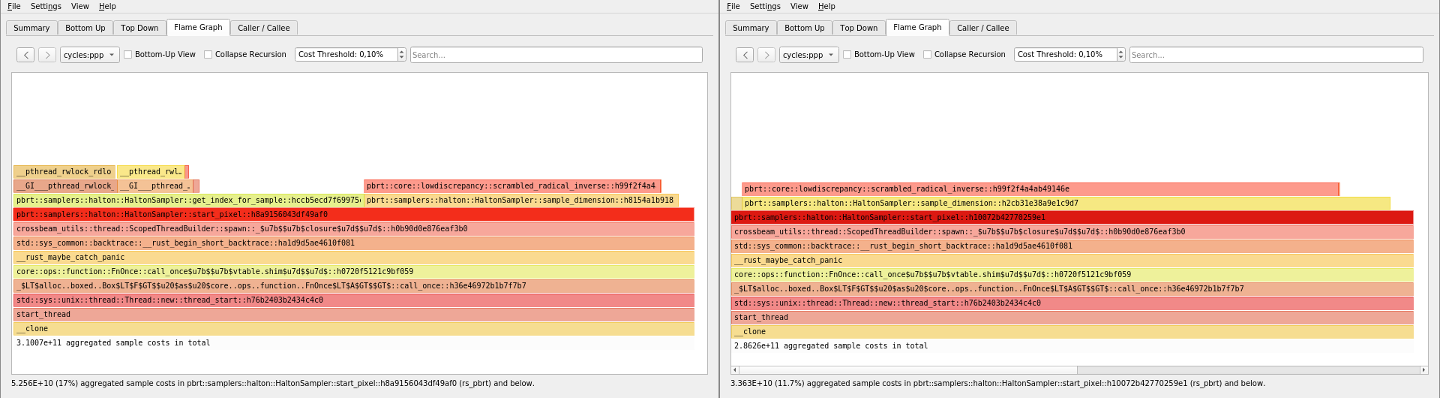This screenshot has height=398, width=1440.
Task: Open File menu in left window
Action: (14, 6)
